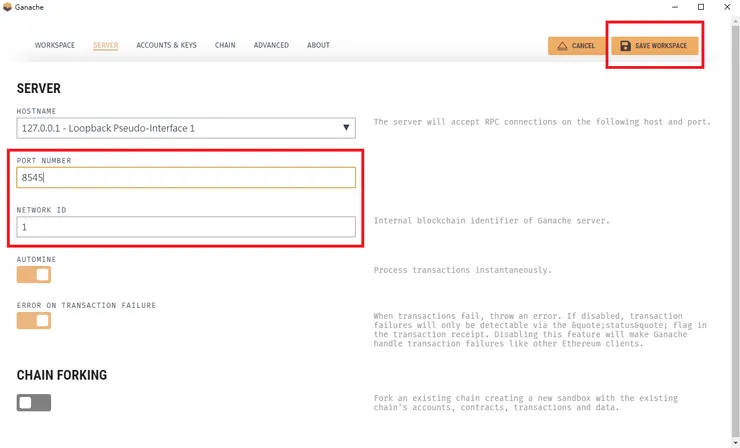Click the SERVER section heading
The width and height of the screenshot is (740, 448).
point(39,88)
